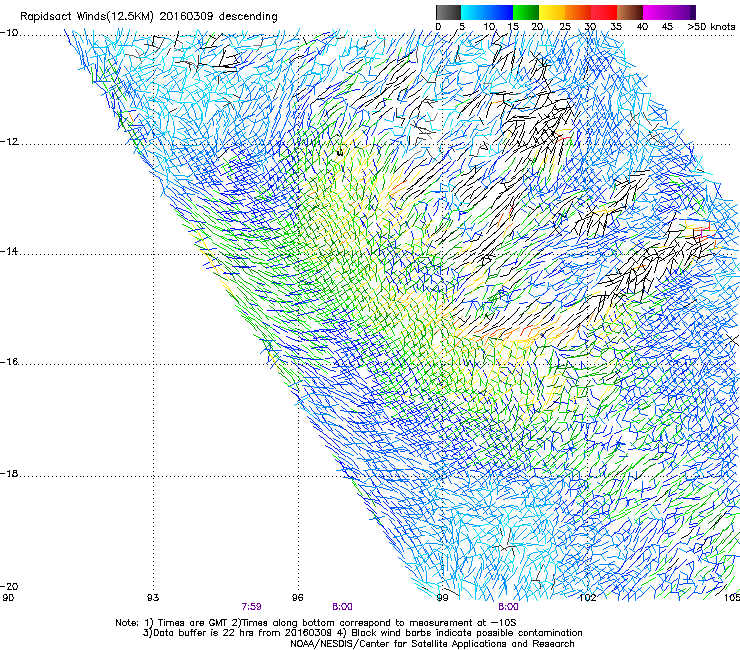The height and width of the screenshot is (650, 740).
Task: Click the purple '7:59' swath time label
Action: click(252, 607)
